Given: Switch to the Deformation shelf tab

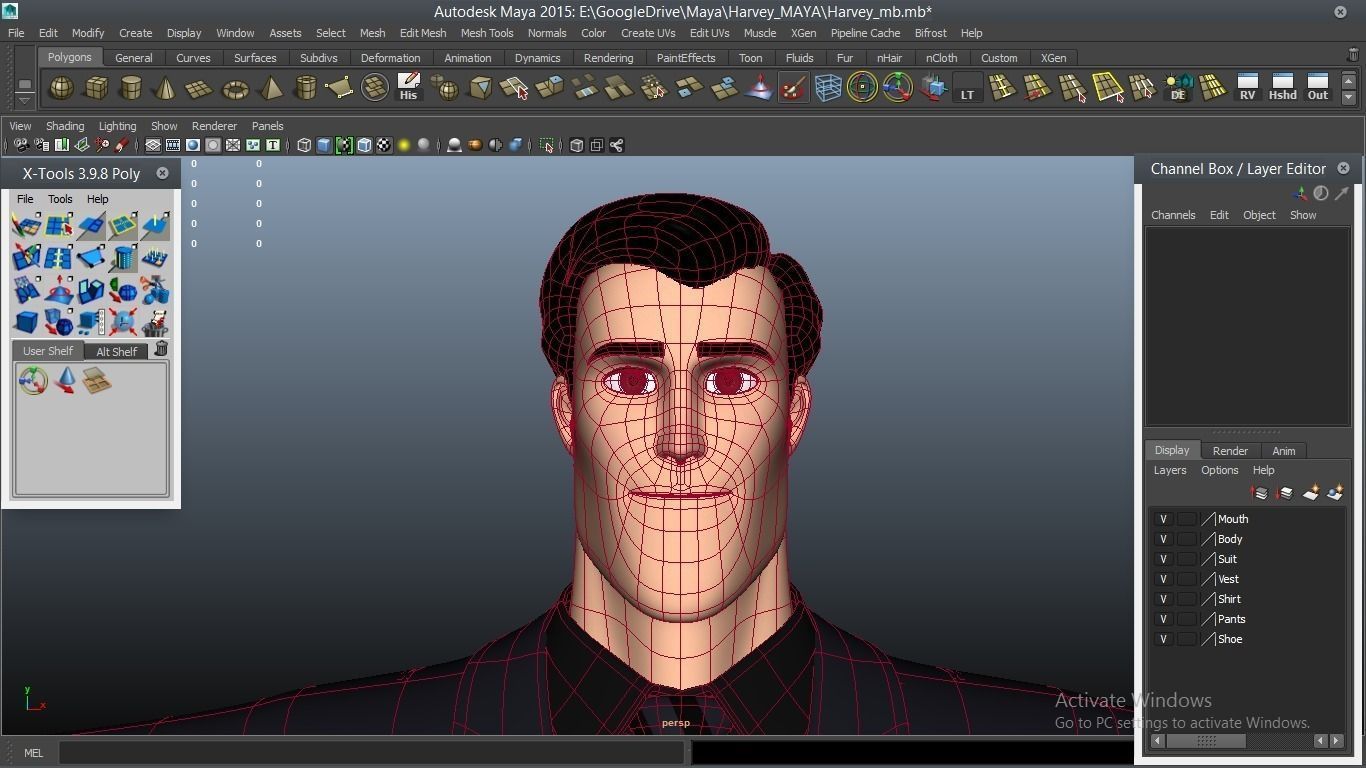Looking at the screenshot, I should tap(390, 58).
